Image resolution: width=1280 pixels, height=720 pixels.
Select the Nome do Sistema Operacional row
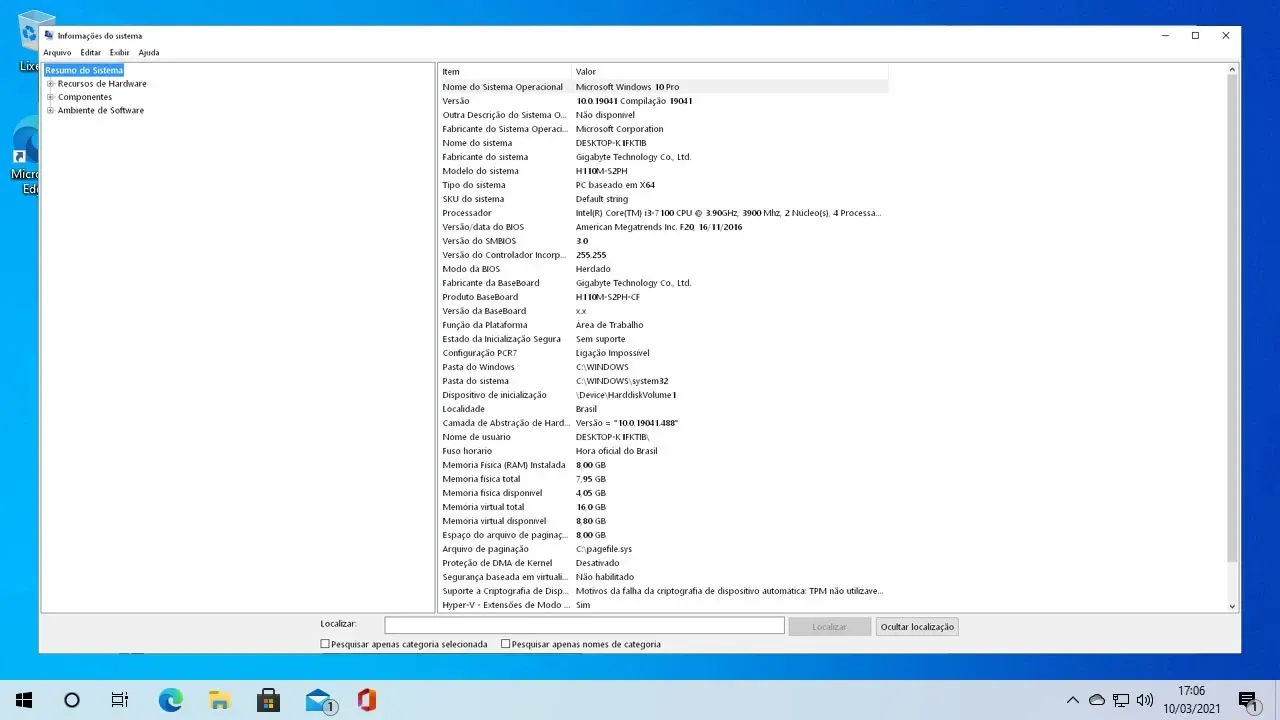[x=664, y=87]
